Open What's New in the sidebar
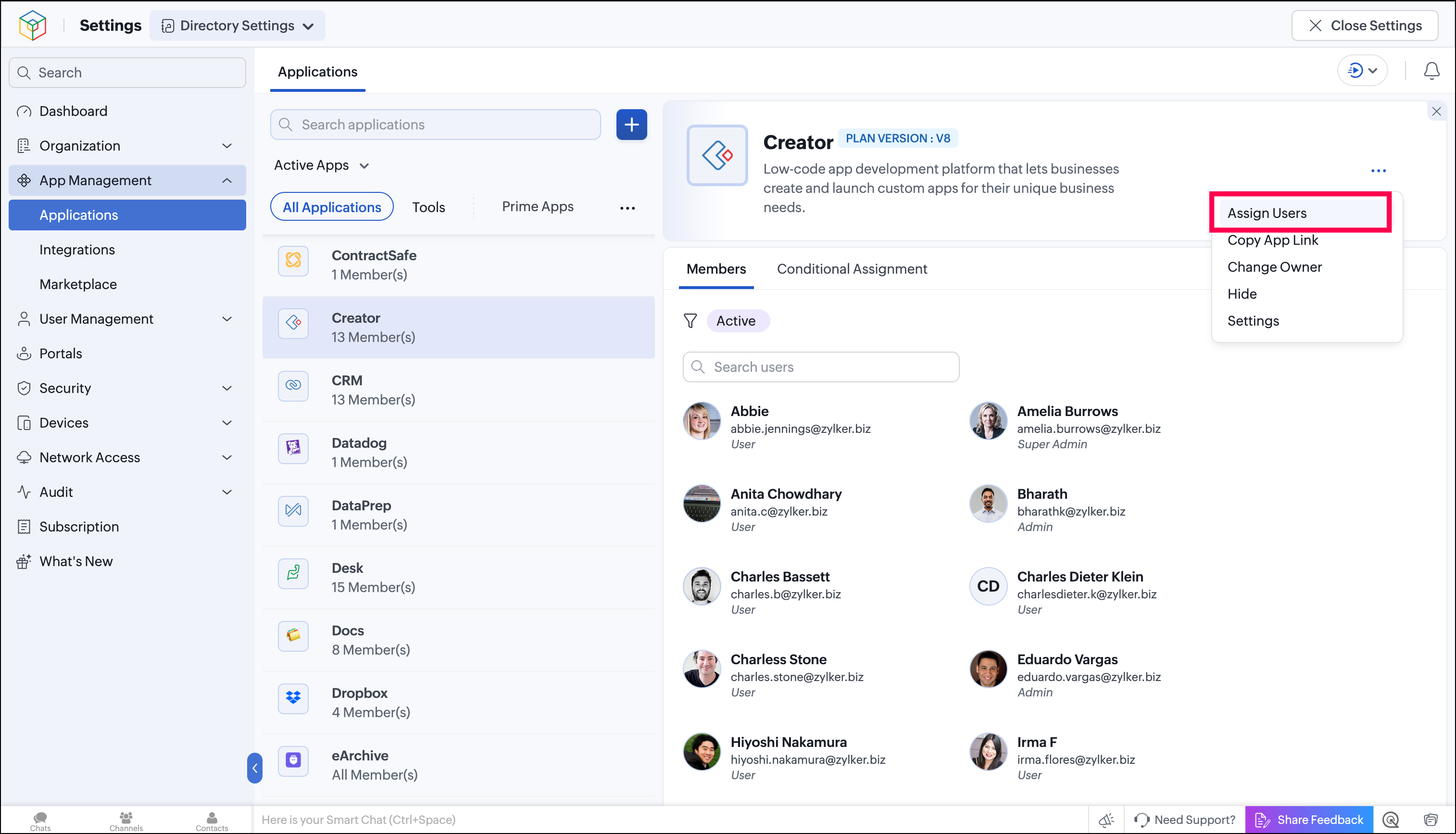 tap(75, 561)
